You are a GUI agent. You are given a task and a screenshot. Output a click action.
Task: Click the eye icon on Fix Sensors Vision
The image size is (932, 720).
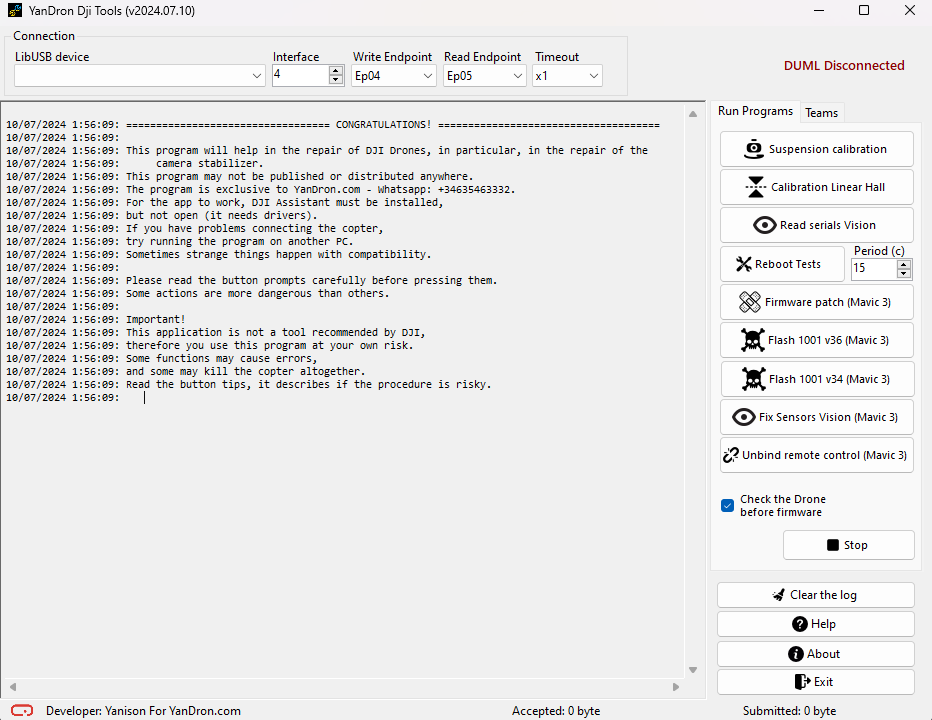coord(743,417)
